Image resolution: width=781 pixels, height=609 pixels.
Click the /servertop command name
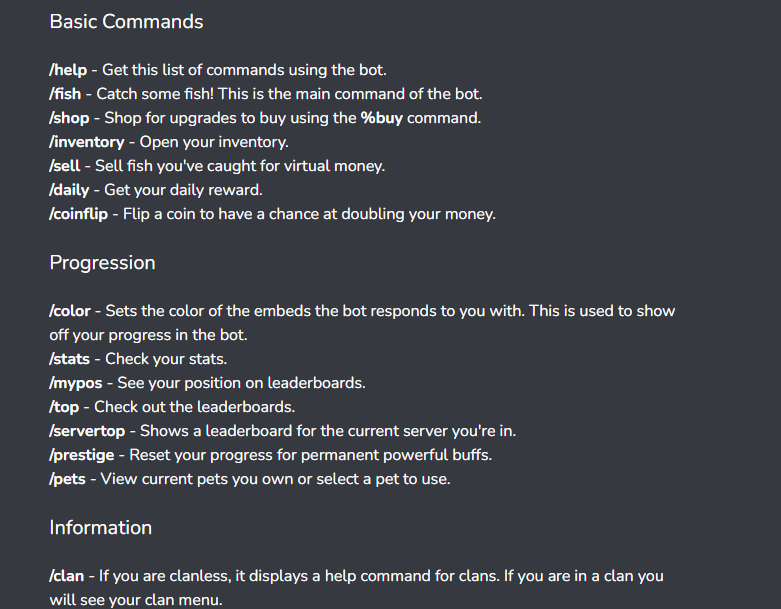(x=87, y=431)
